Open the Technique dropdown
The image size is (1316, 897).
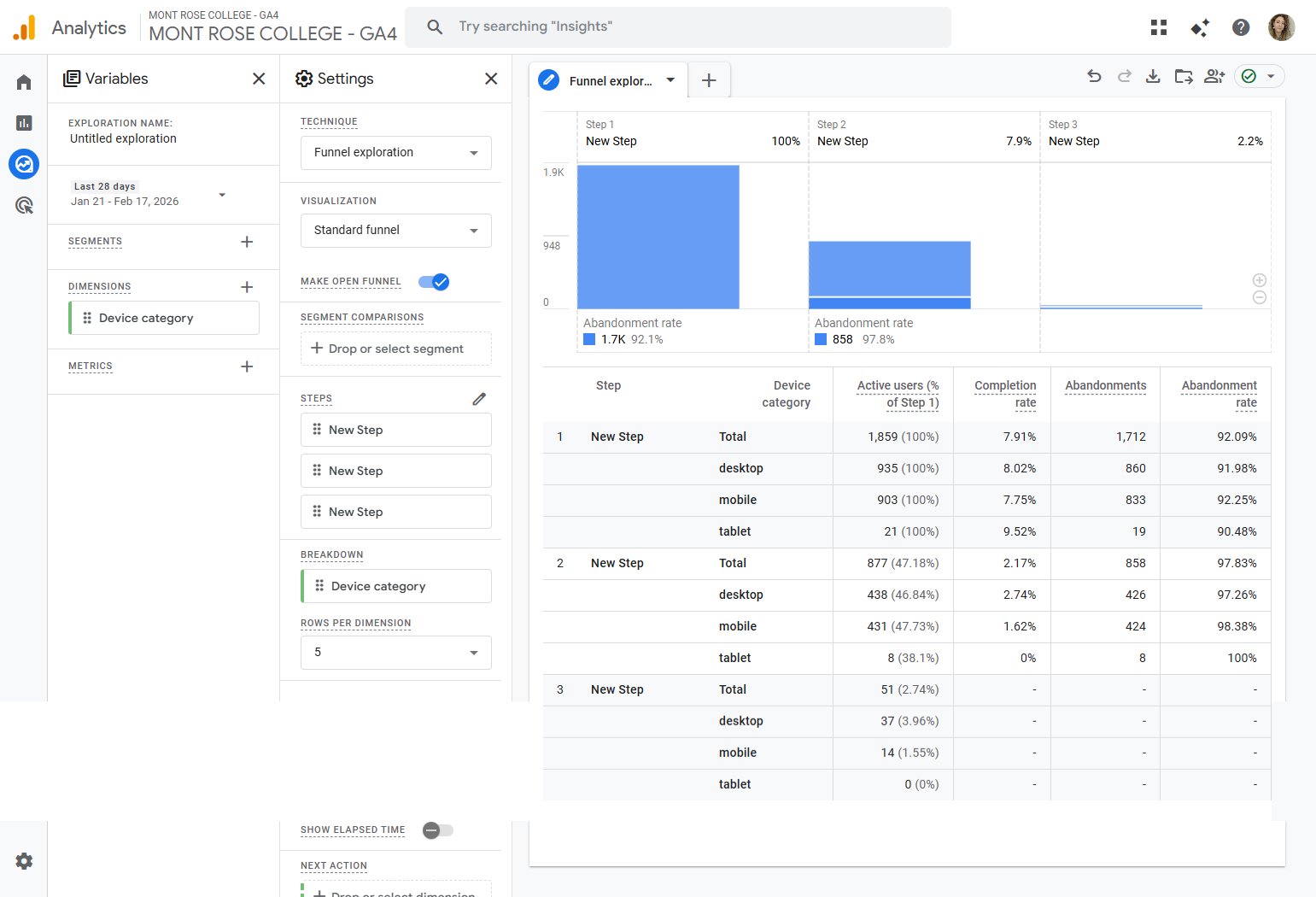point(395,153)
